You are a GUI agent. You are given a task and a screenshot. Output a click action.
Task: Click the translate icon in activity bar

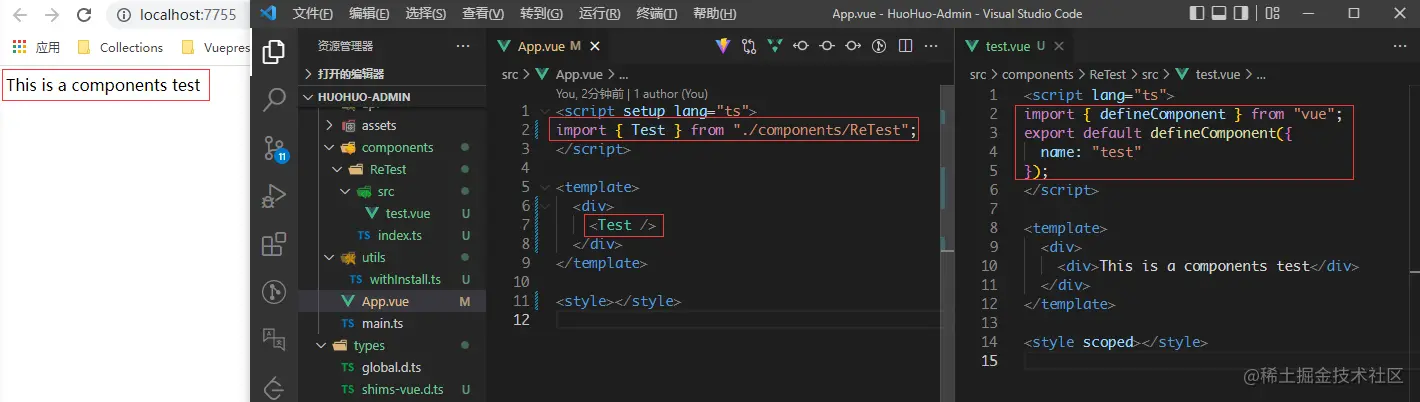[x=274, y=340]
